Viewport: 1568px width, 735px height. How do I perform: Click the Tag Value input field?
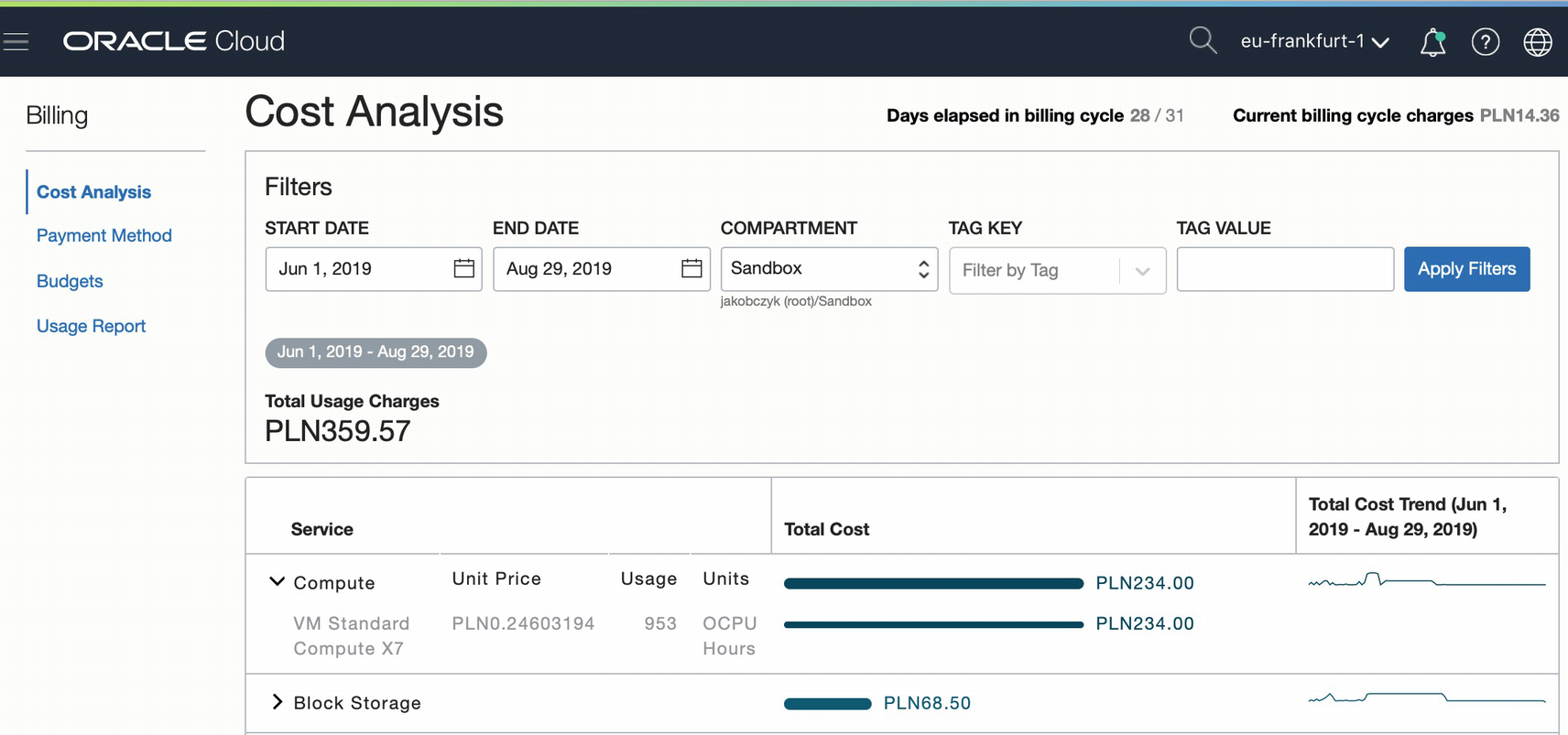(x=1285, y=269)
